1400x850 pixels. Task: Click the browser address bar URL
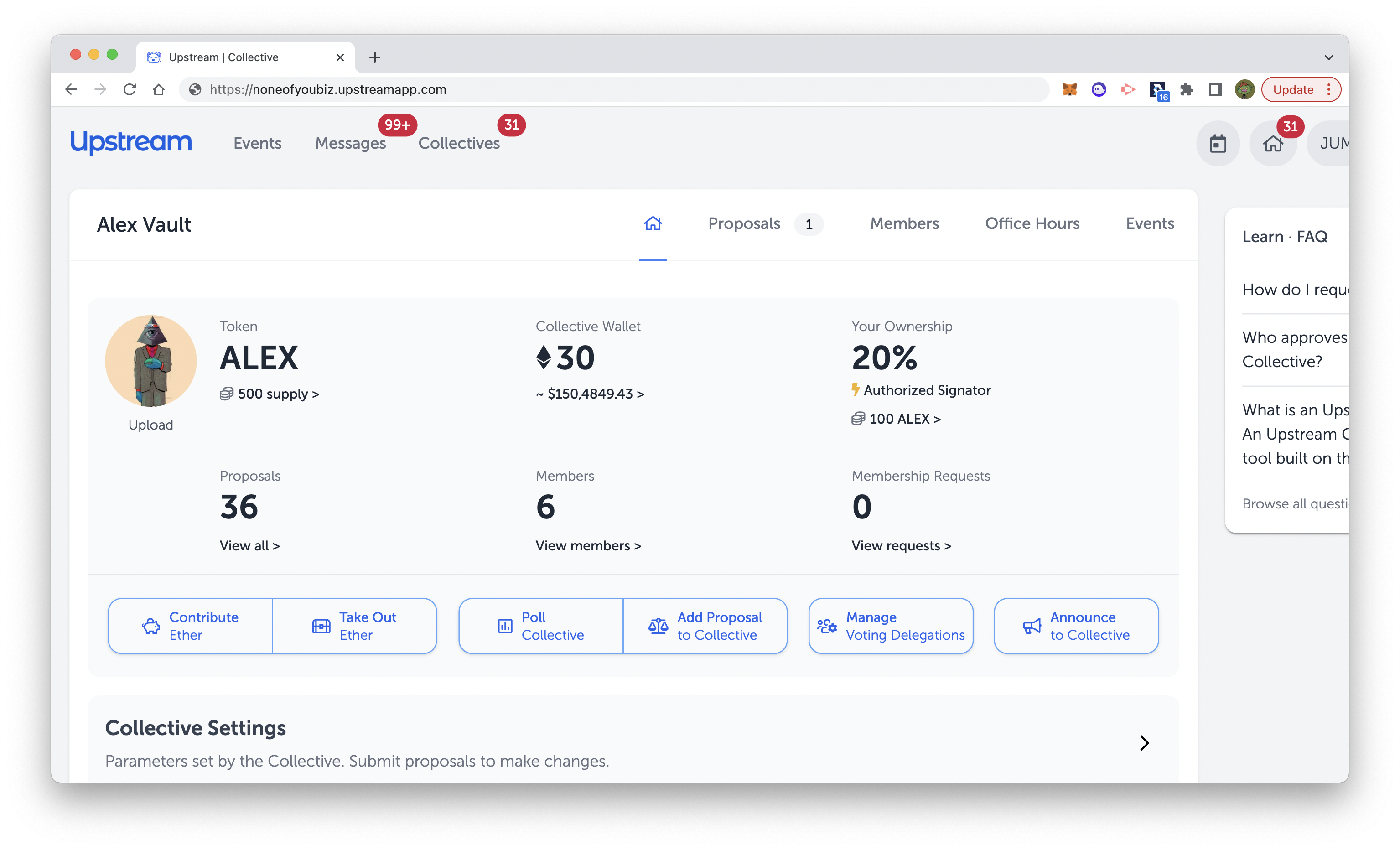coord(328,89)
